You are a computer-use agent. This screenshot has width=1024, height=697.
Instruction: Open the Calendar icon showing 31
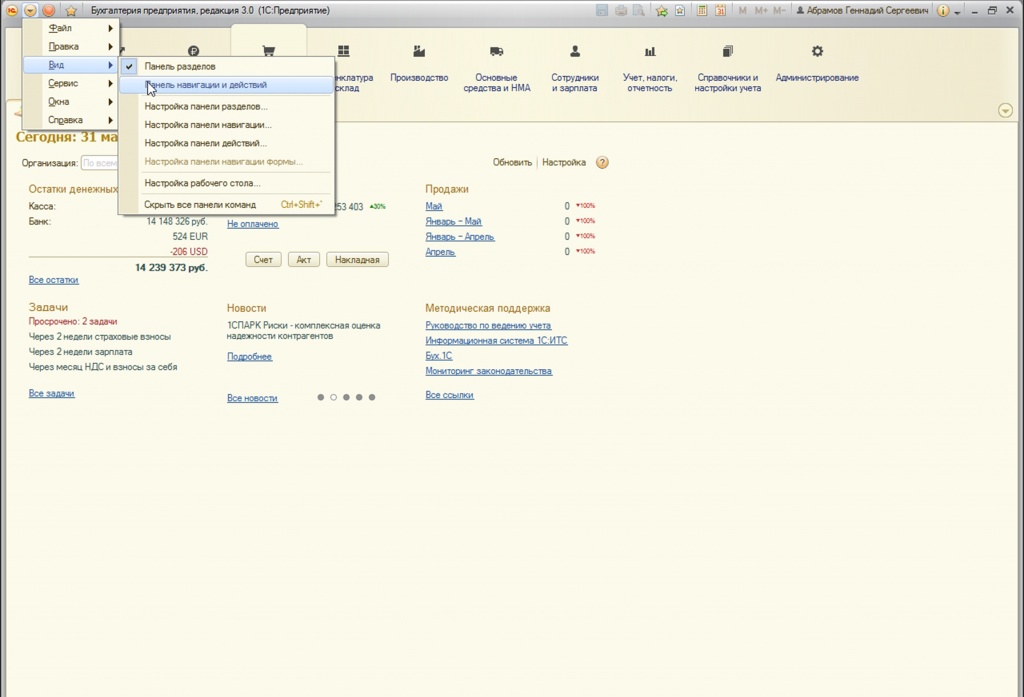click(x=720, y=10)
